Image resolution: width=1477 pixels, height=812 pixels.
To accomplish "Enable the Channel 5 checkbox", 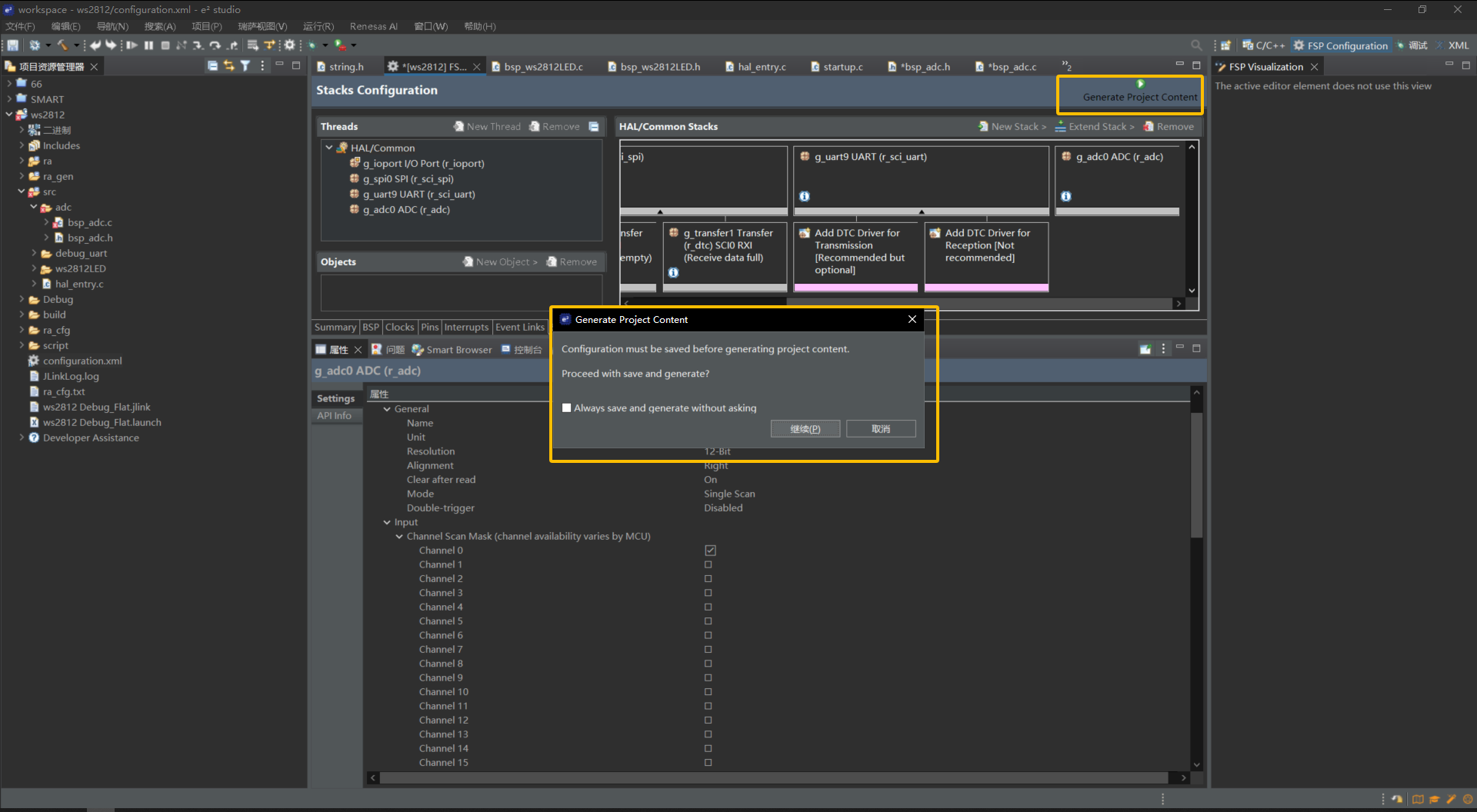I will tap(708, 621).
